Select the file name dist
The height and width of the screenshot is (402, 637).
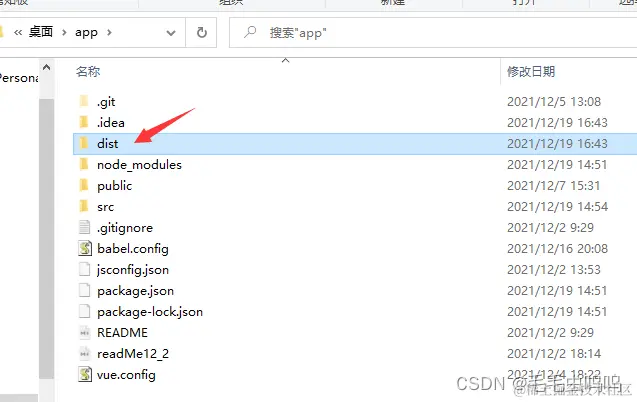click(x=108, y=143)
